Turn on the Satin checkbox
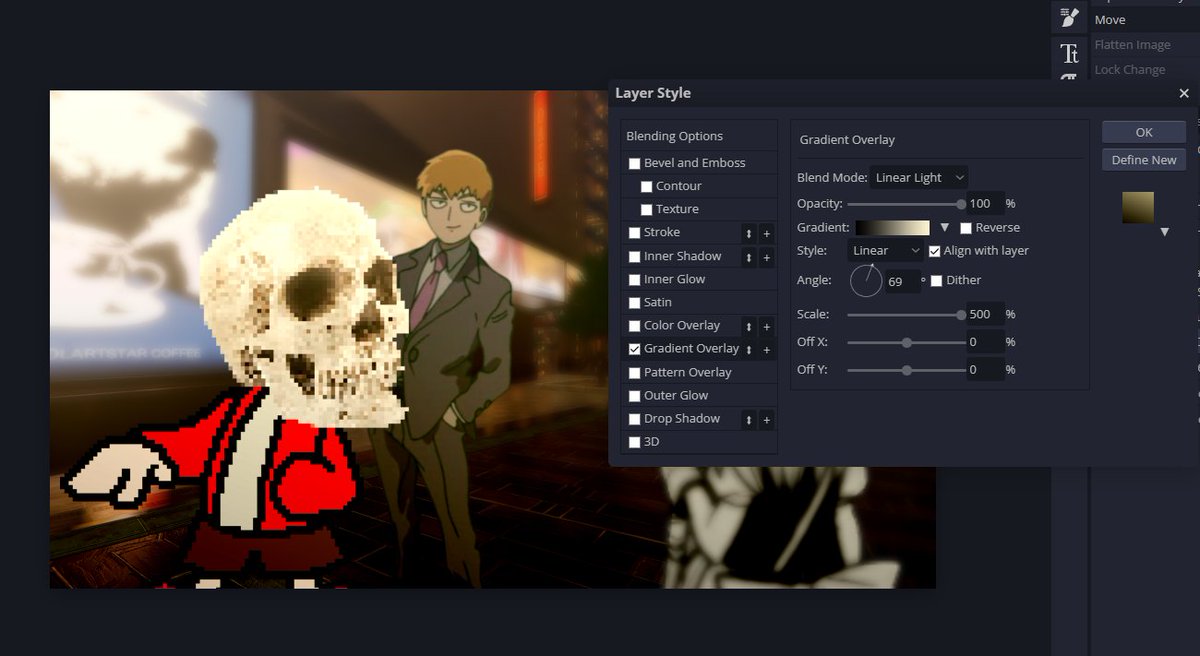 coord(634,302)
